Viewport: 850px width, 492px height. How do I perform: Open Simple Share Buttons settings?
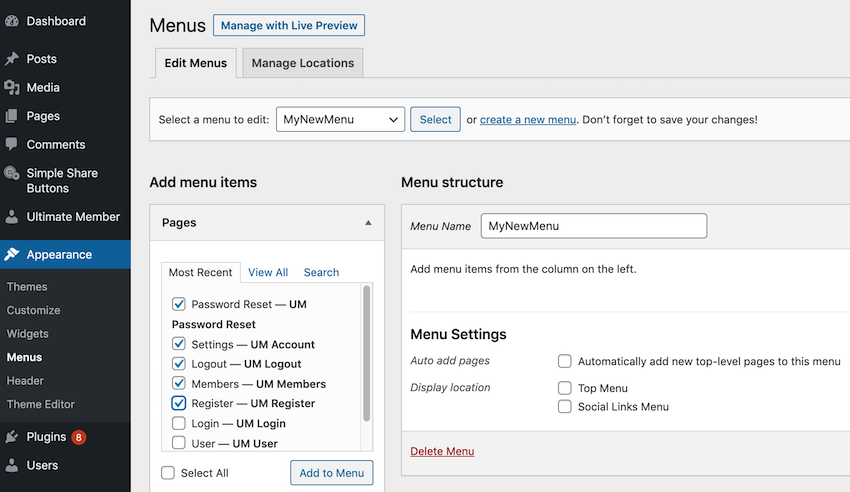click(65, 180)
